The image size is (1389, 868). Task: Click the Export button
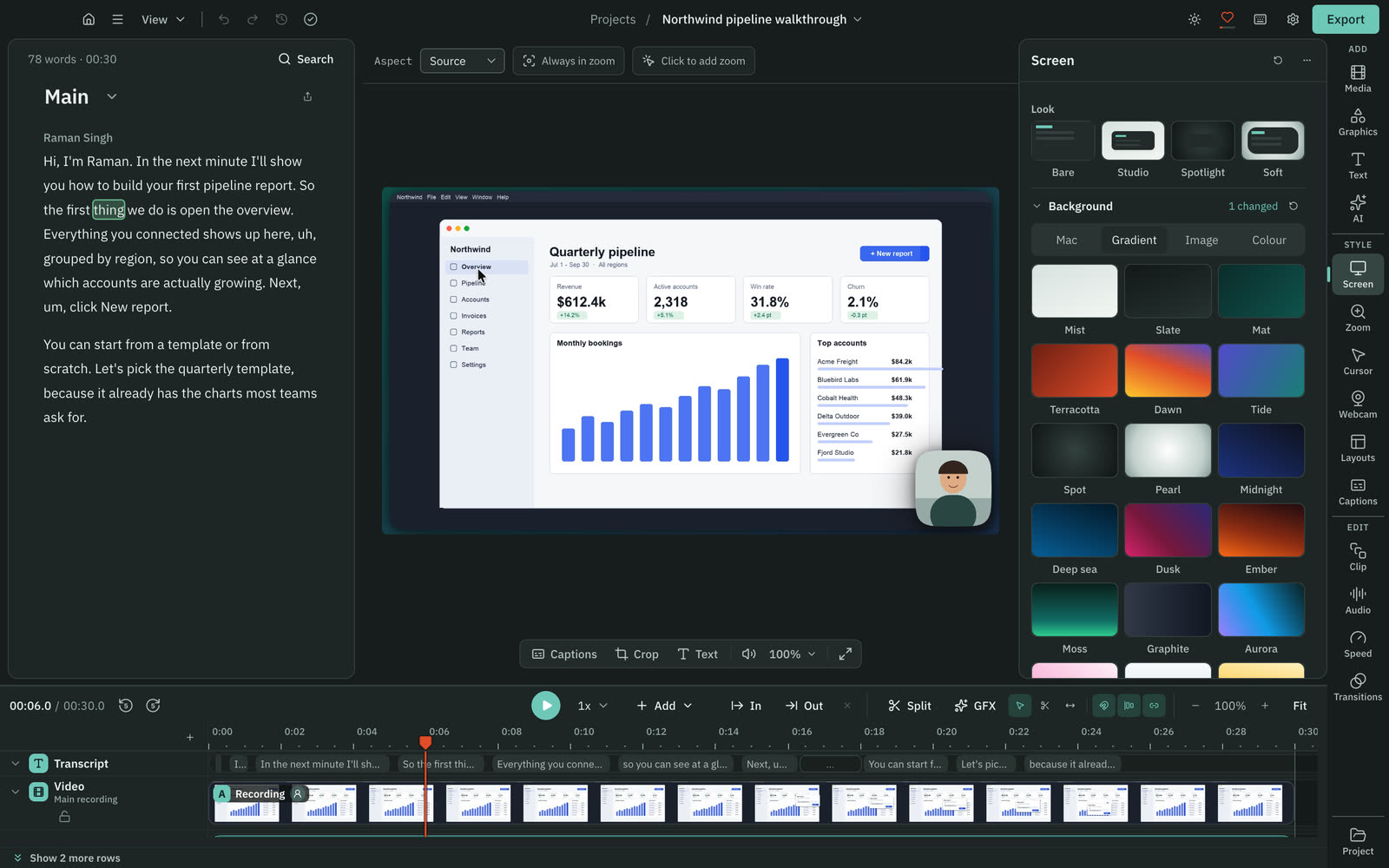pyautogui.click(x=1346, y=19)
